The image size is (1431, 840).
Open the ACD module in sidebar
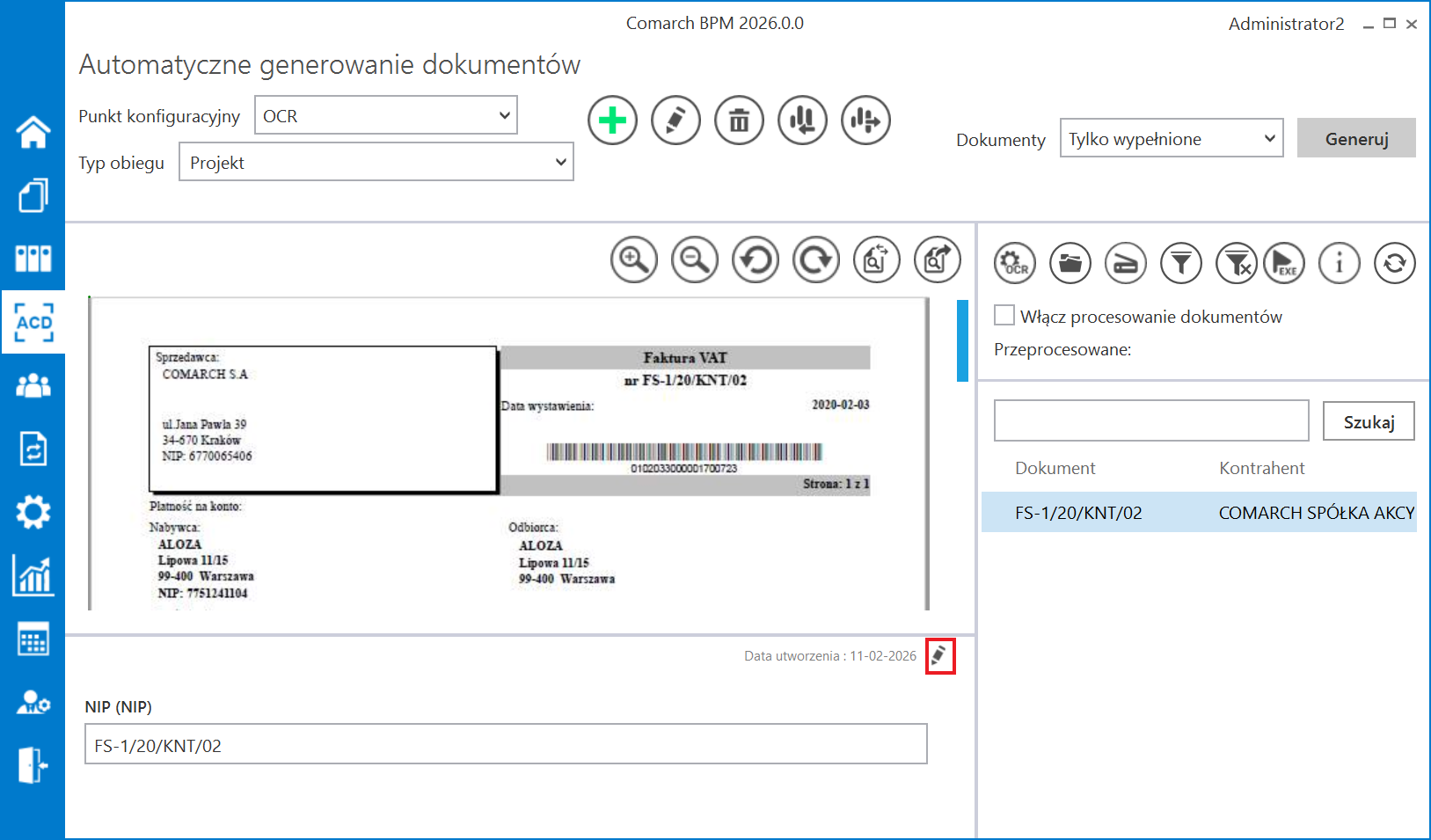pyautogui.click(x=33, y=323)
